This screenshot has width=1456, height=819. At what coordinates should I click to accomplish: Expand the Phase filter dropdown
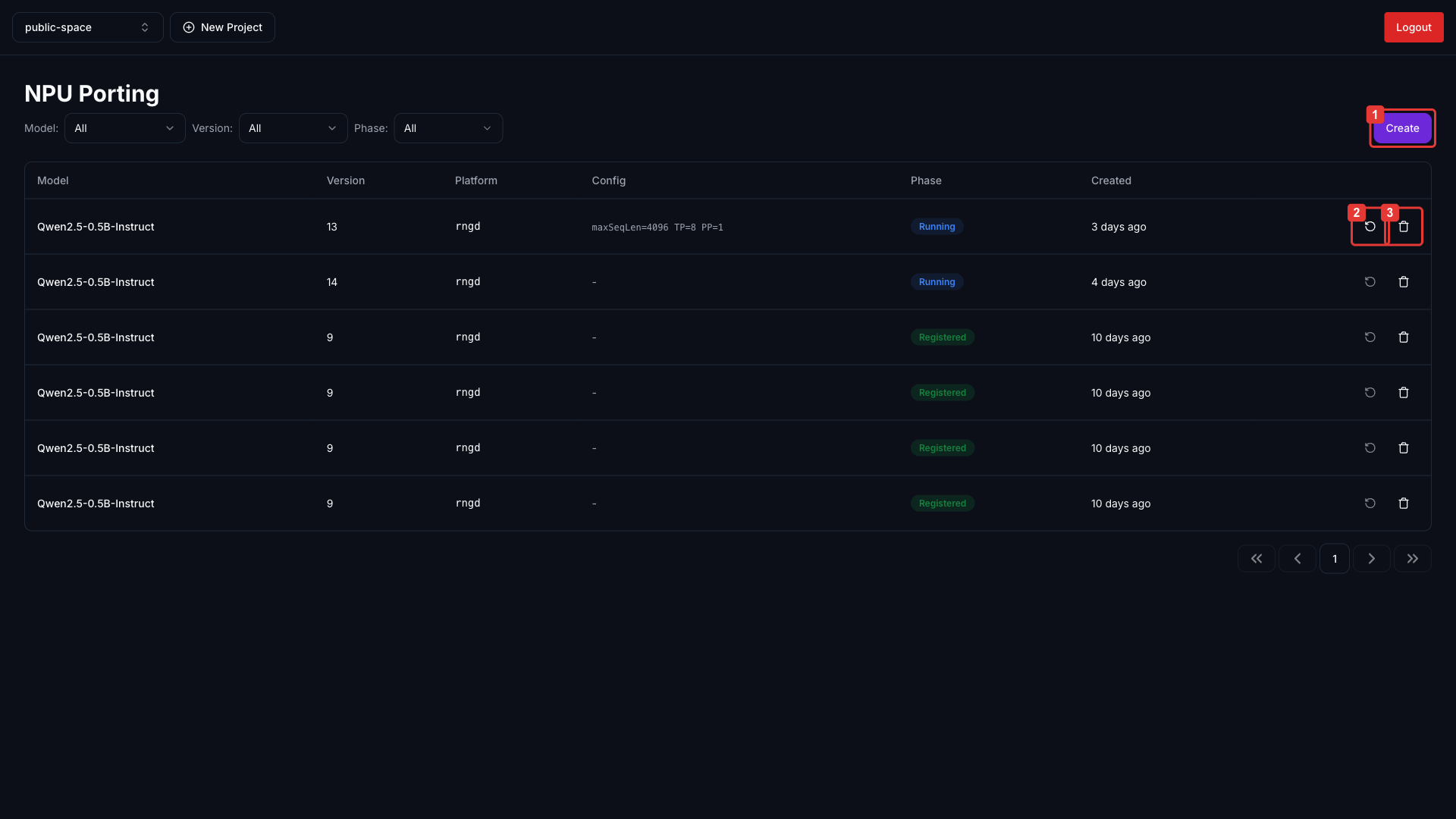point(447,128)
